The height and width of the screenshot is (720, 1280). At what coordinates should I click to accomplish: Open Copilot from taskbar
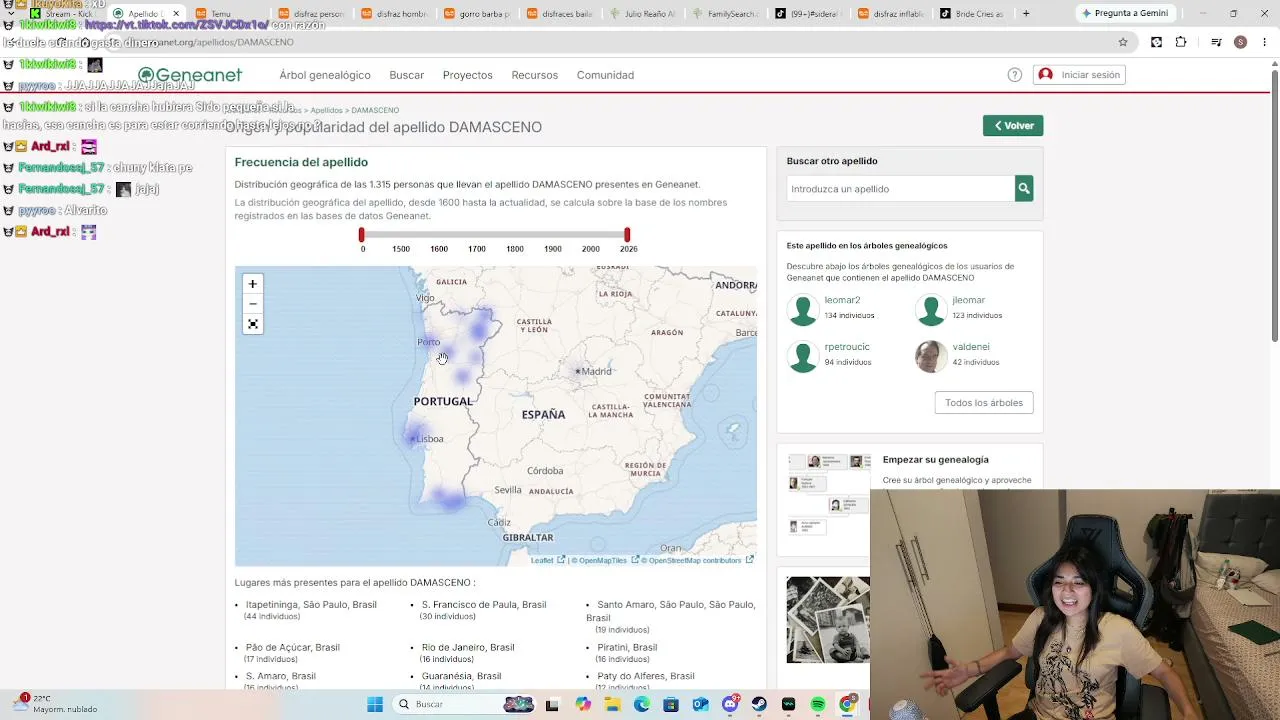tap(583, 704)
